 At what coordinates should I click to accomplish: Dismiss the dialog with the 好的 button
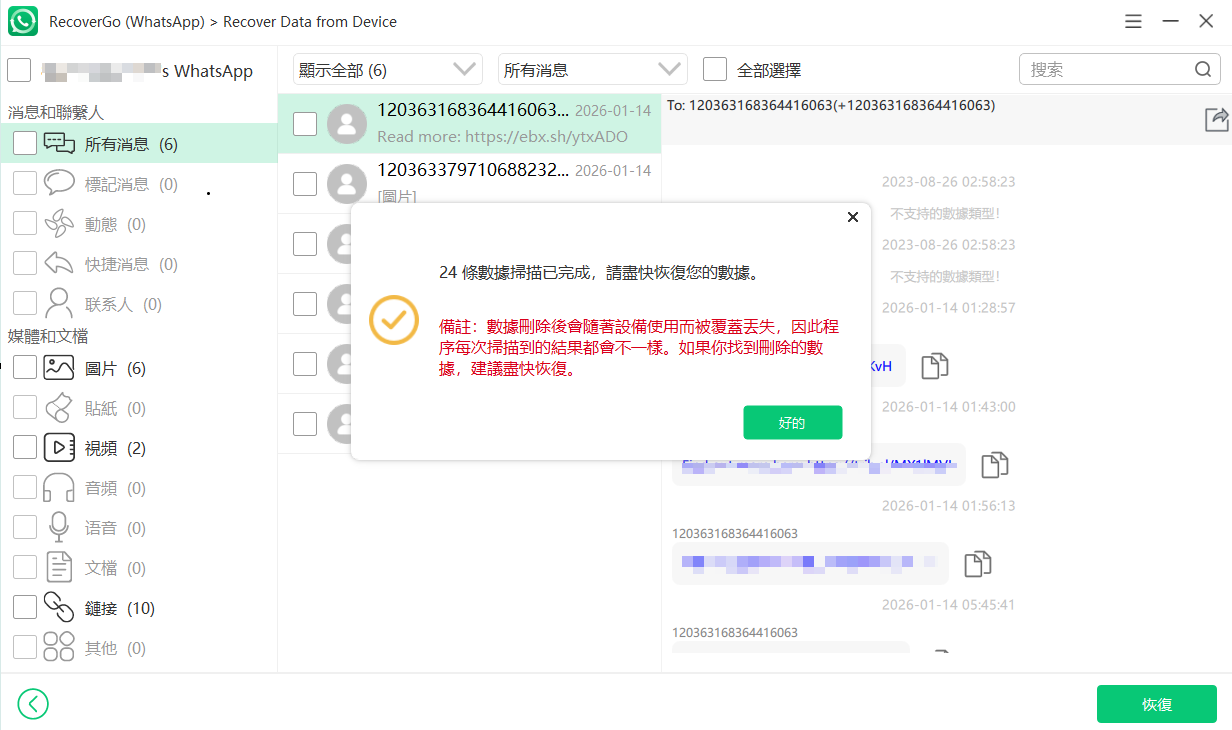tap(792, 422)
